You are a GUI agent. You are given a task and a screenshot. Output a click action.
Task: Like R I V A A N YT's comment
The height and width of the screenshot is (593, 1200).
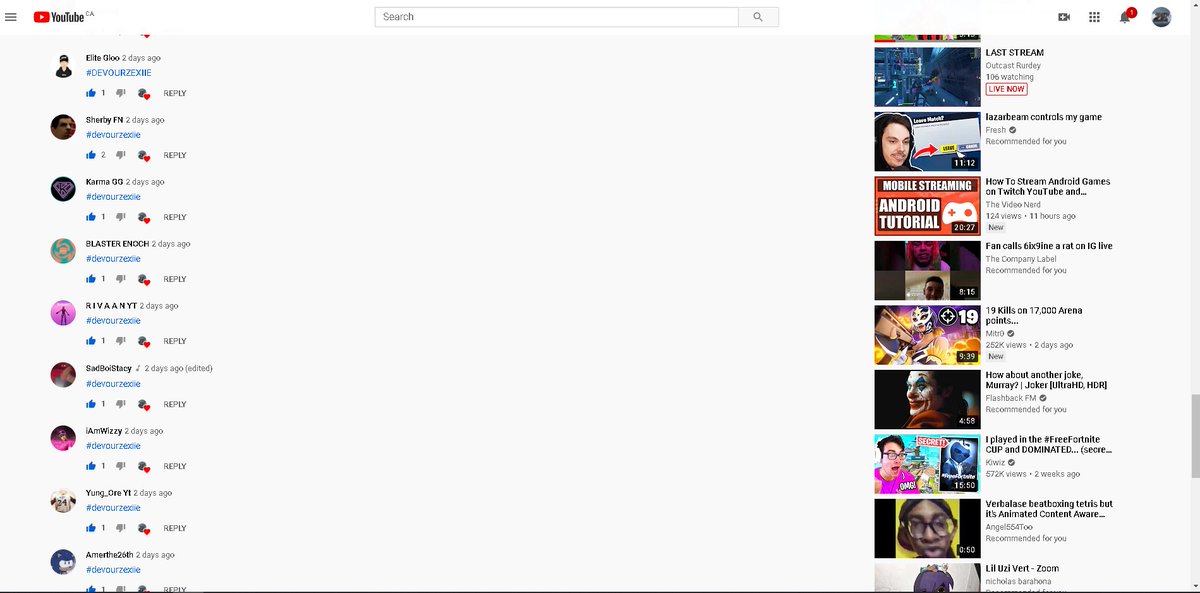pos(91,341)
